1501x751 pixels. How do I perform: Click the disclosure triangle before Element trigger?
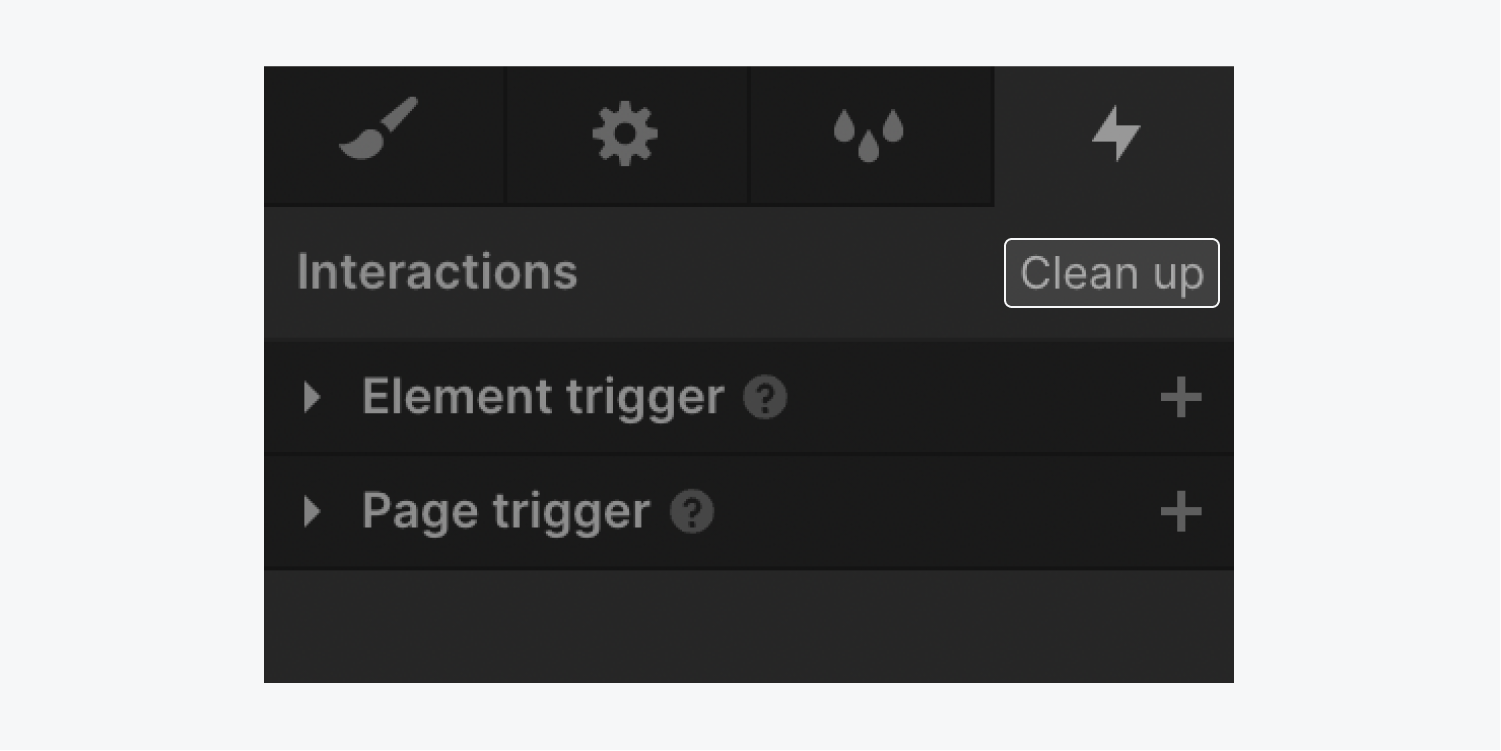click(311, 397)
